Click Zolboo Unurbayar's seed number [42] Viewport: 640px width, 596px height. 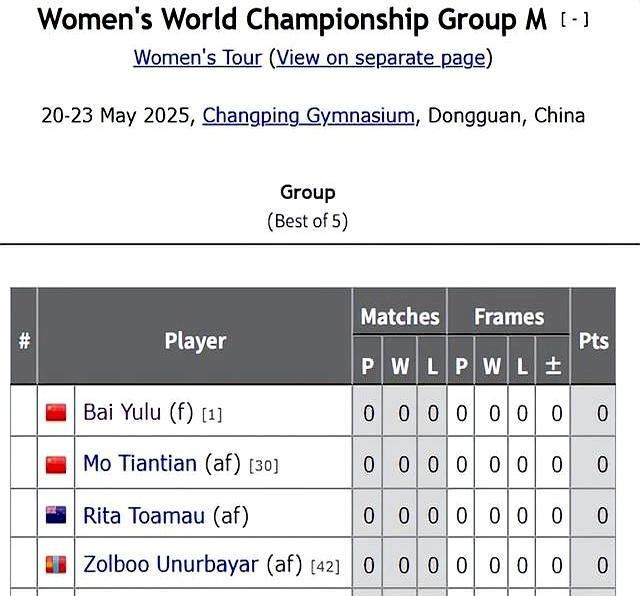tap(325, 567)
